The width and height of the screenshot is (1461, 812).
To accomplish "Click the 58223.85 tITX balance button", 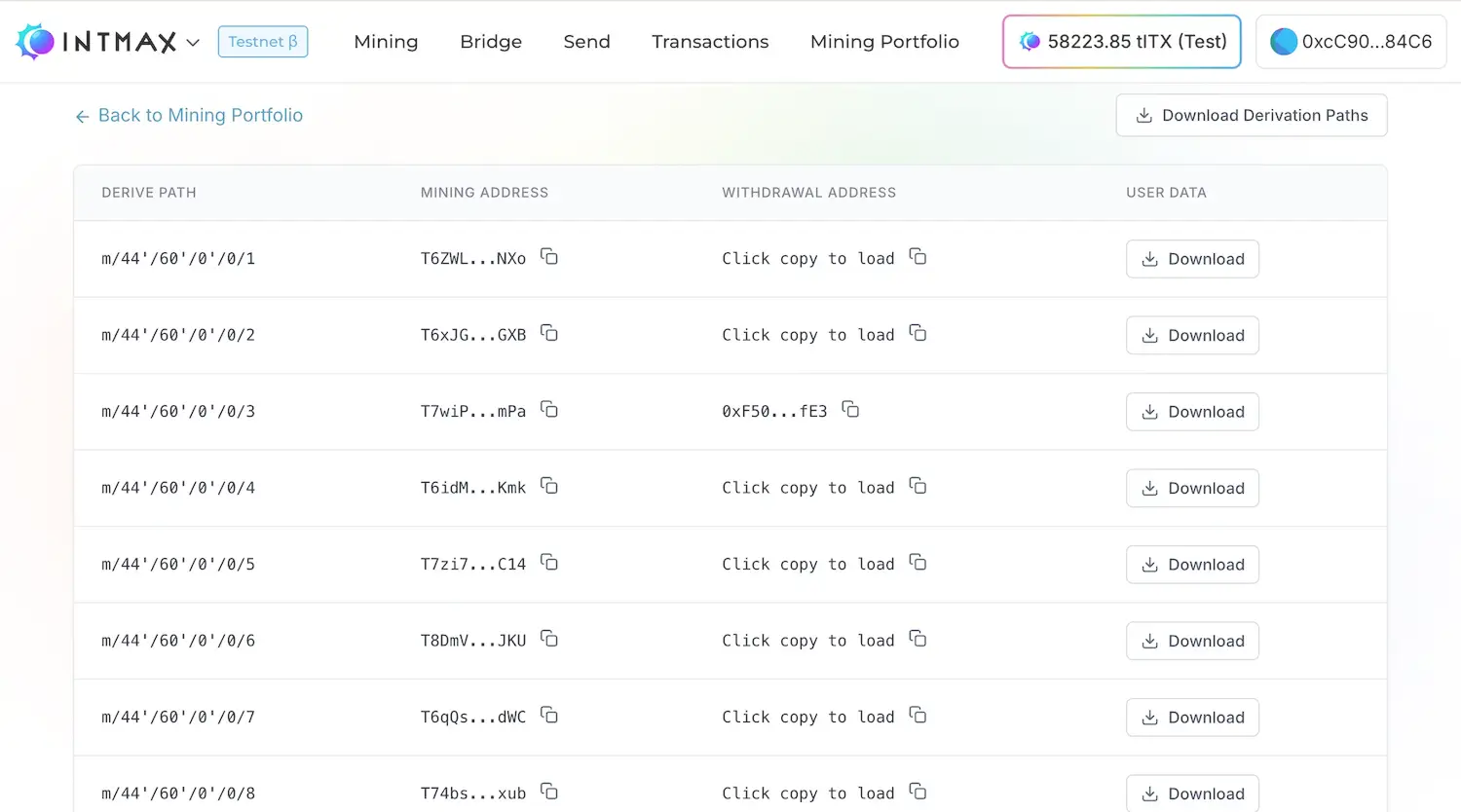I will (x=1121, y=41).
